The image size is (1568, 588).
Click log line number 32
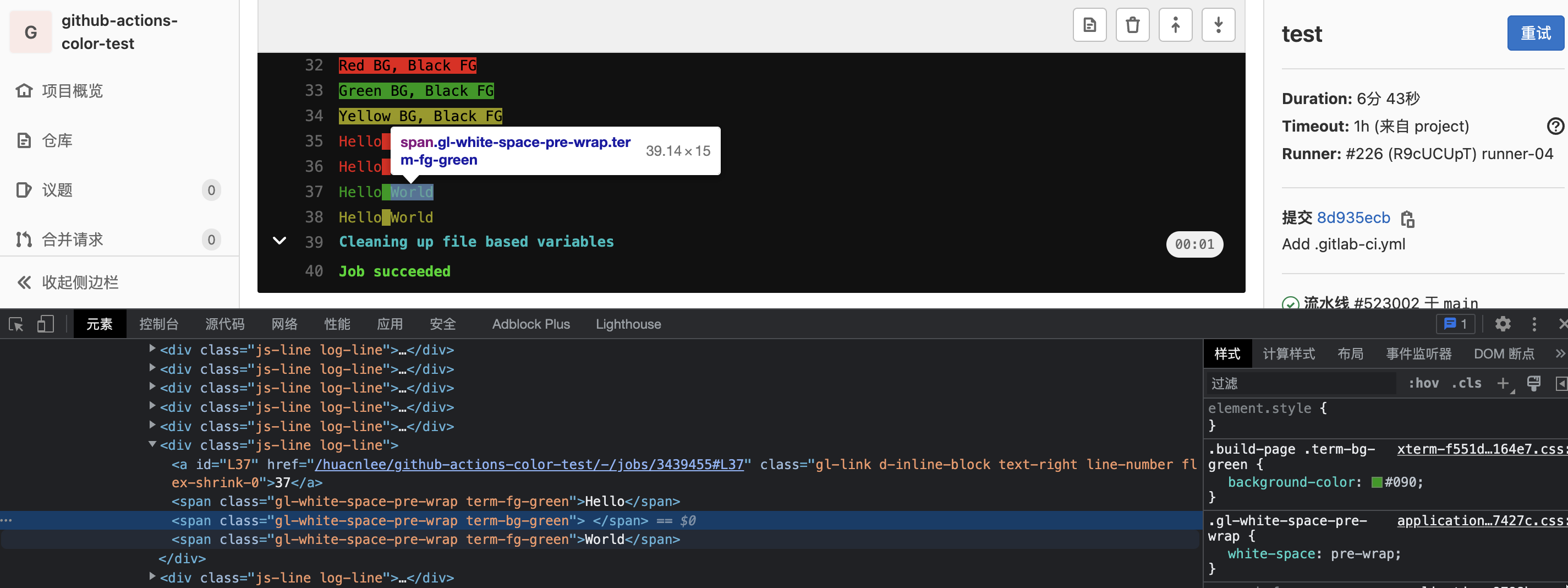click(314, 65)
